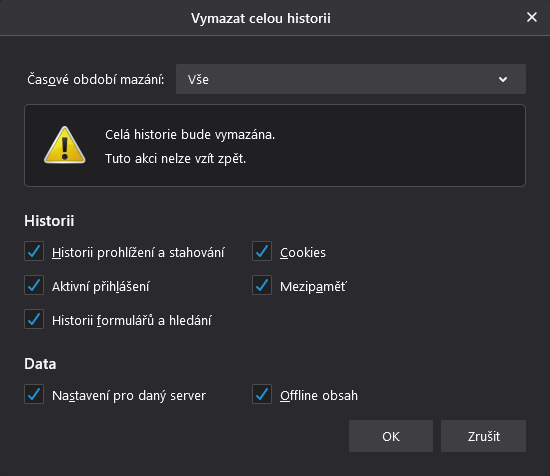Image resolution: width=550 pixels, height=476 pixels.
Task: Click the "Celá historie bude vymazána." warning text
Action: click(x=190, y=135)
